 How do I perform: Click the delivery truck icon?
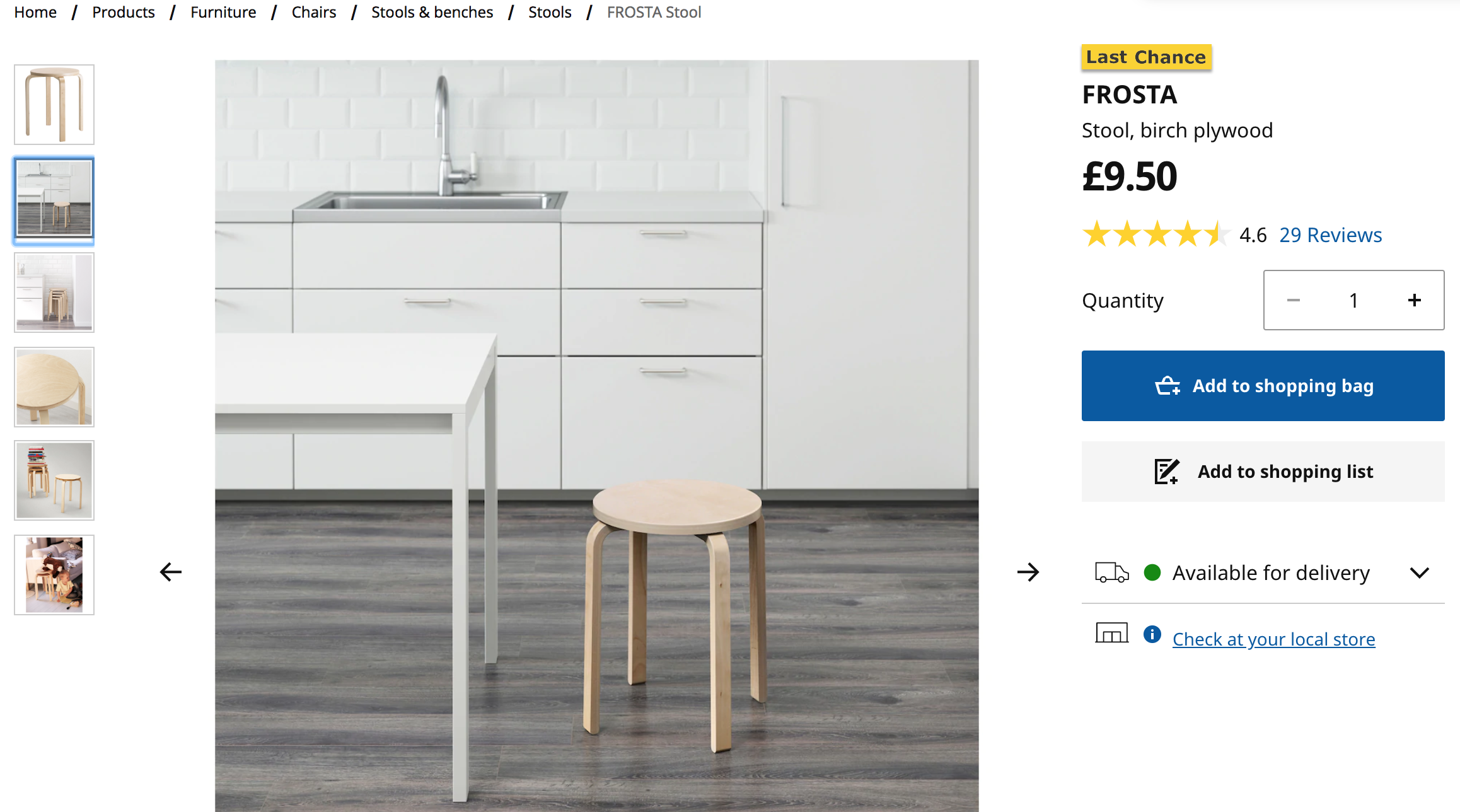tap(1111, 572)
